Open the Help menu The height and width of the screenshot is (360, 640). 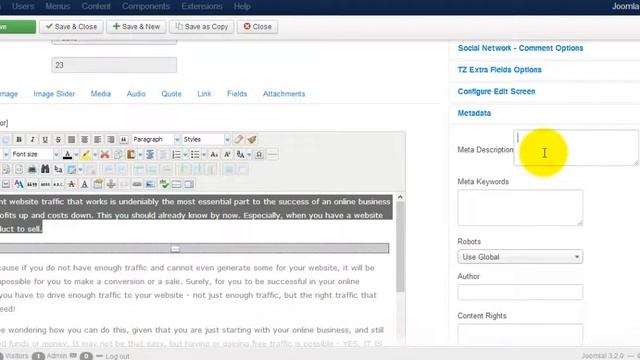coord(242,6)
